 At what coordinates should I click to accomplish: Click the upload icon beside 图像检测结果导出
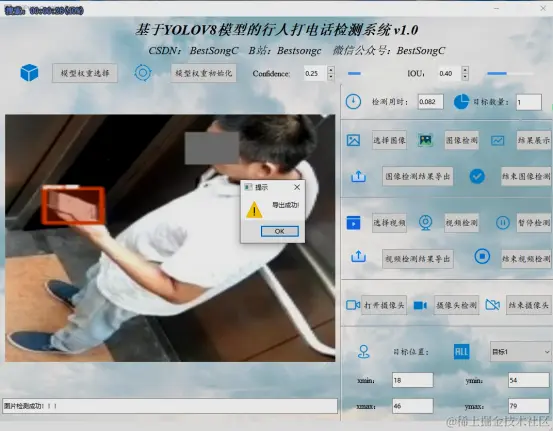[x=358, y=176]
